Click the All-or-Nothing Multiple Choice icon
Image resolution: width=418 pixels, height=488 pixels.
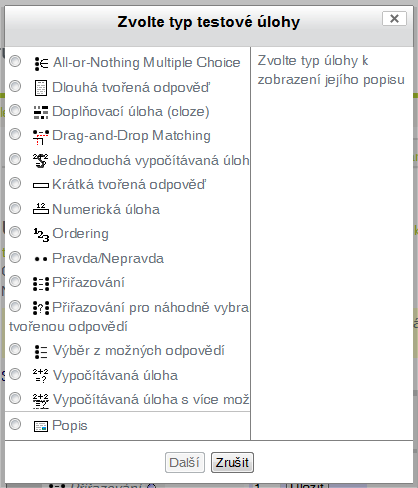(x=41, y=63)
